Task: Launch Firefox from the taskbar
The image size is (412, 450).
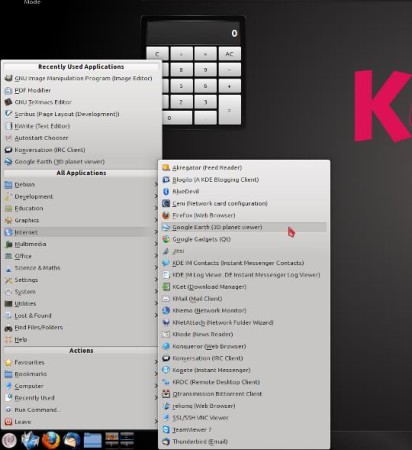Action: tap(51, 440)
